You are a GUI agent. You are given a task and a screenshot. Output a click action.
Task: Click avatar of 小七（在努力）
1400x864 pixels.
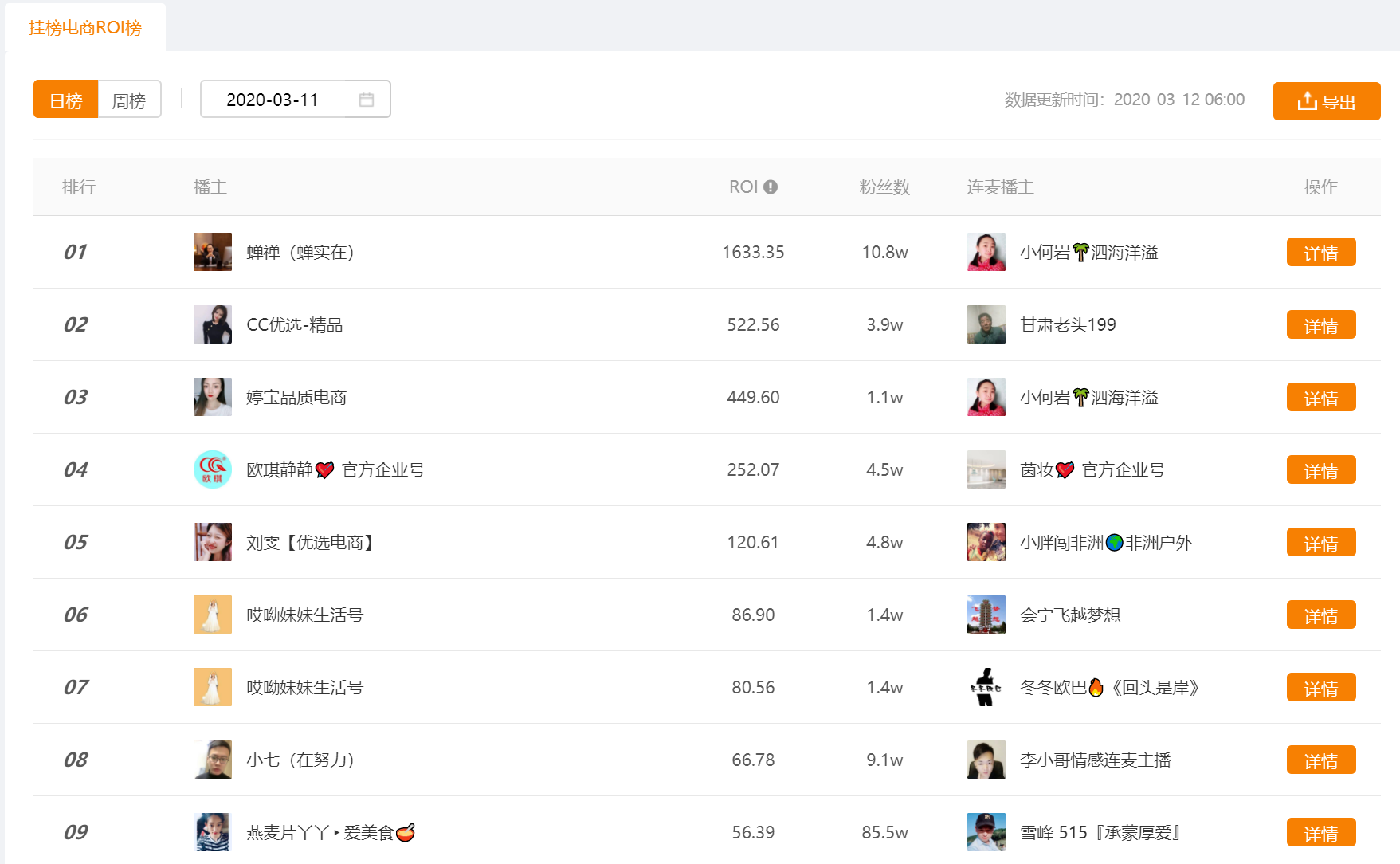pyautogui.click(x=213, y=760)
